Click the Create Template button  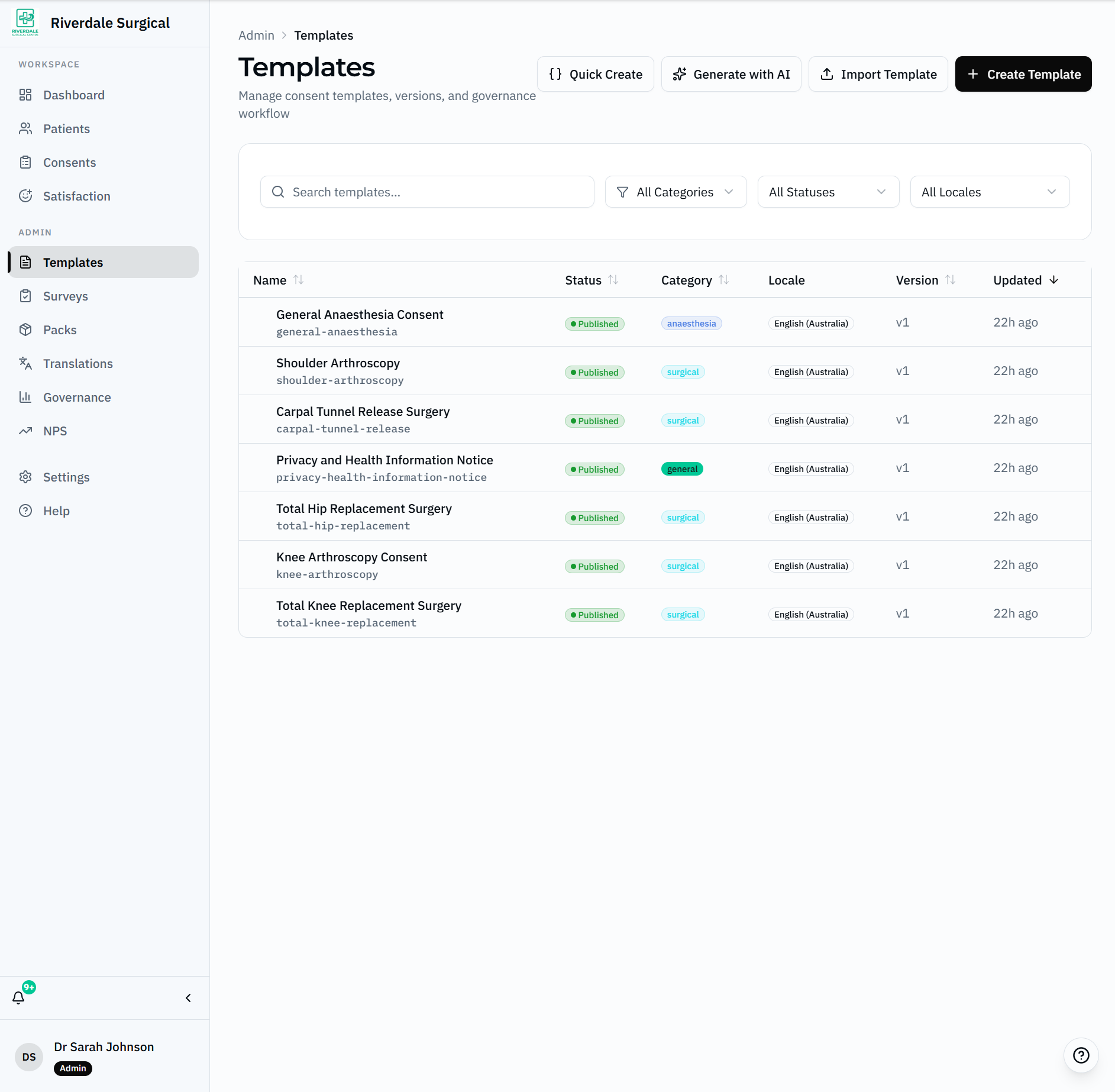[x=1023, y=74]
